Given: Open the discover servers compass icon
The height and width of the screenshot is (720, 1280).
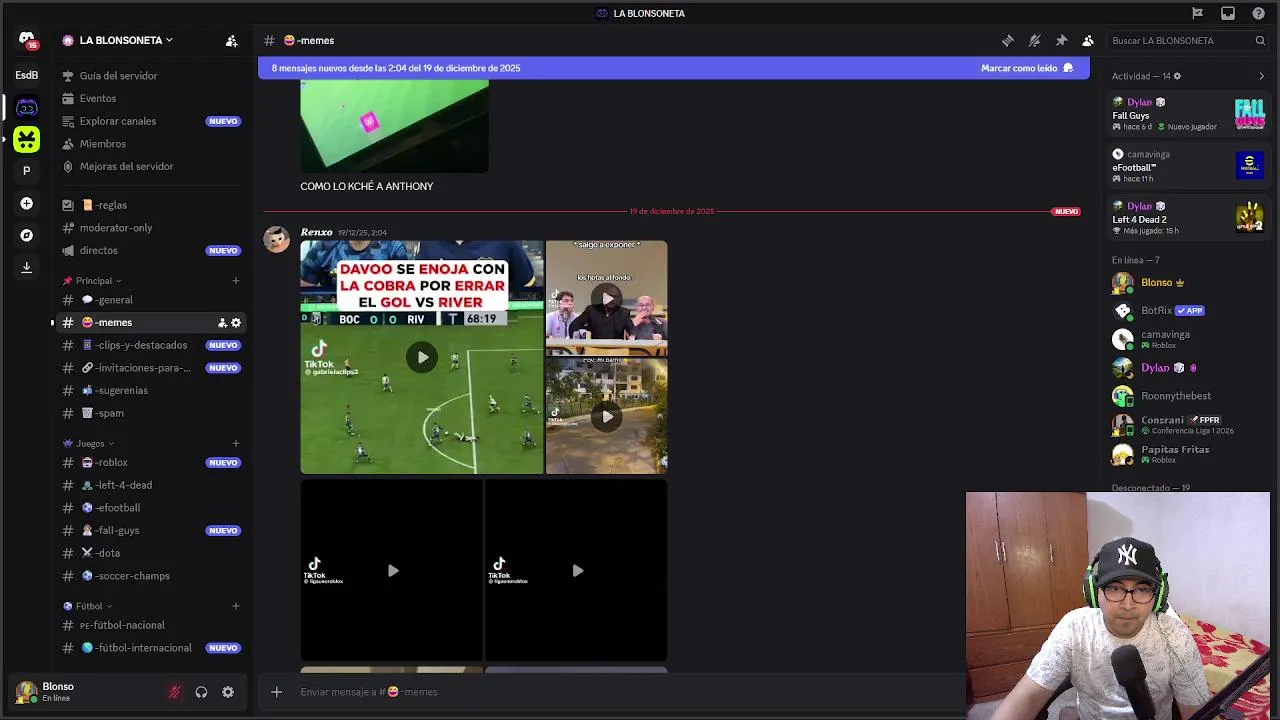Looking at the screenshot, I should 27,235.
